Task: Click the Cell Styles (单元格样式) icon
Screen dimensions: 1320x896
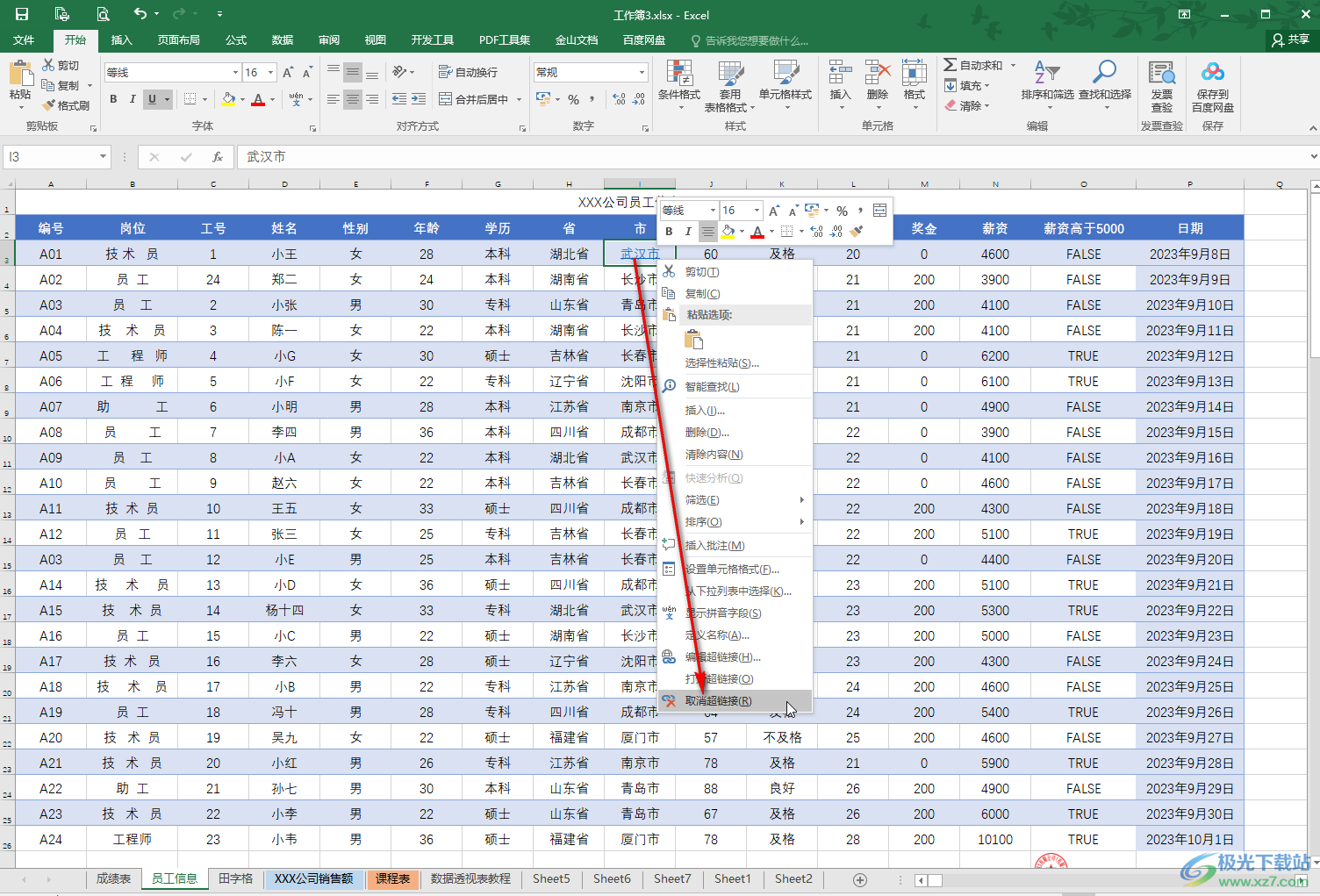Action: coord(786,75)
